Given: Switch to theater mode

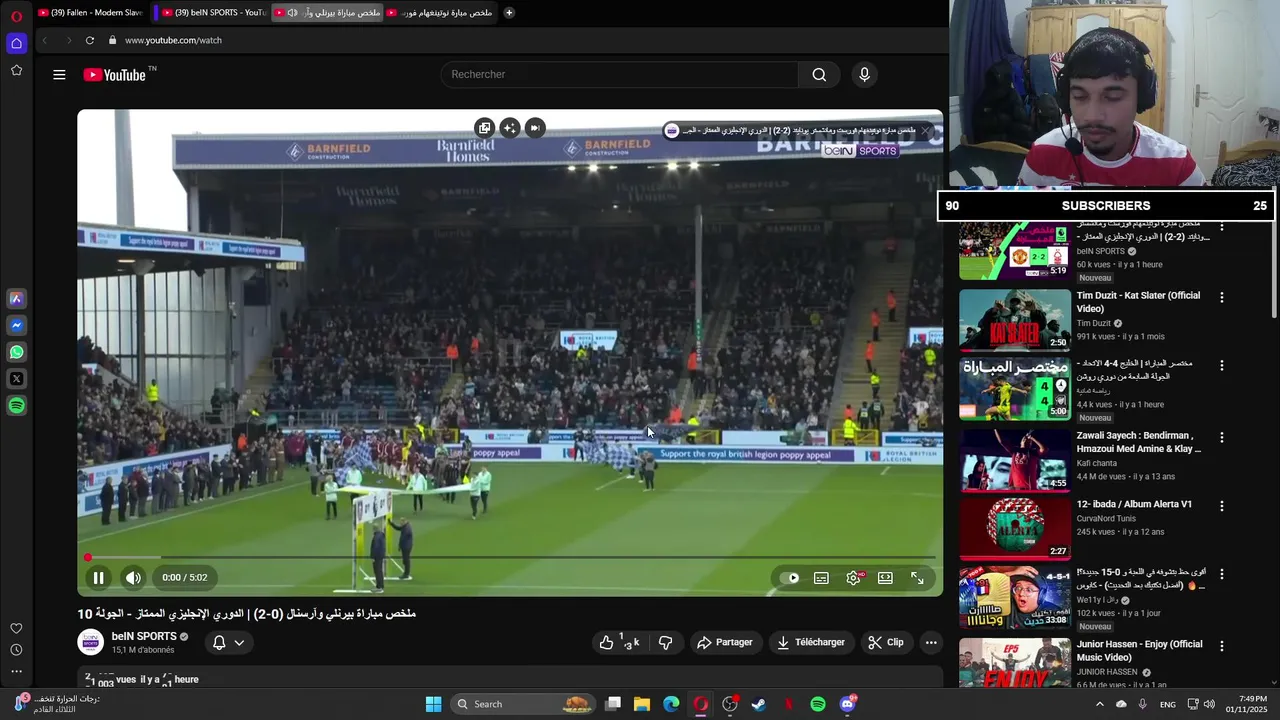Looking at the screenshot, I should click(885, 578).
